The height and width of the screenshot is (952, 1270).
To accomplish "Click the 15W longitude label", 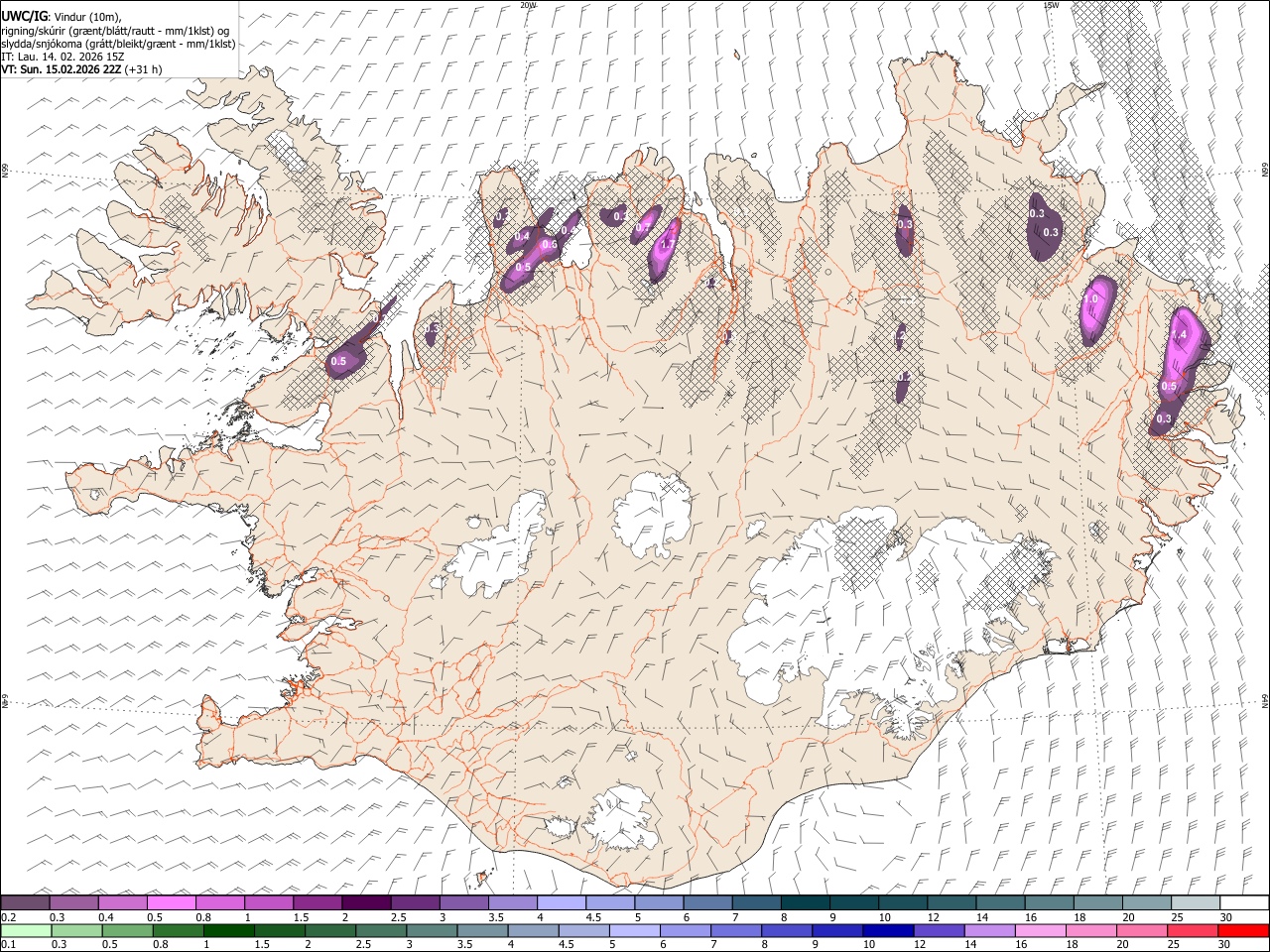I will [x=1050, y=5].
